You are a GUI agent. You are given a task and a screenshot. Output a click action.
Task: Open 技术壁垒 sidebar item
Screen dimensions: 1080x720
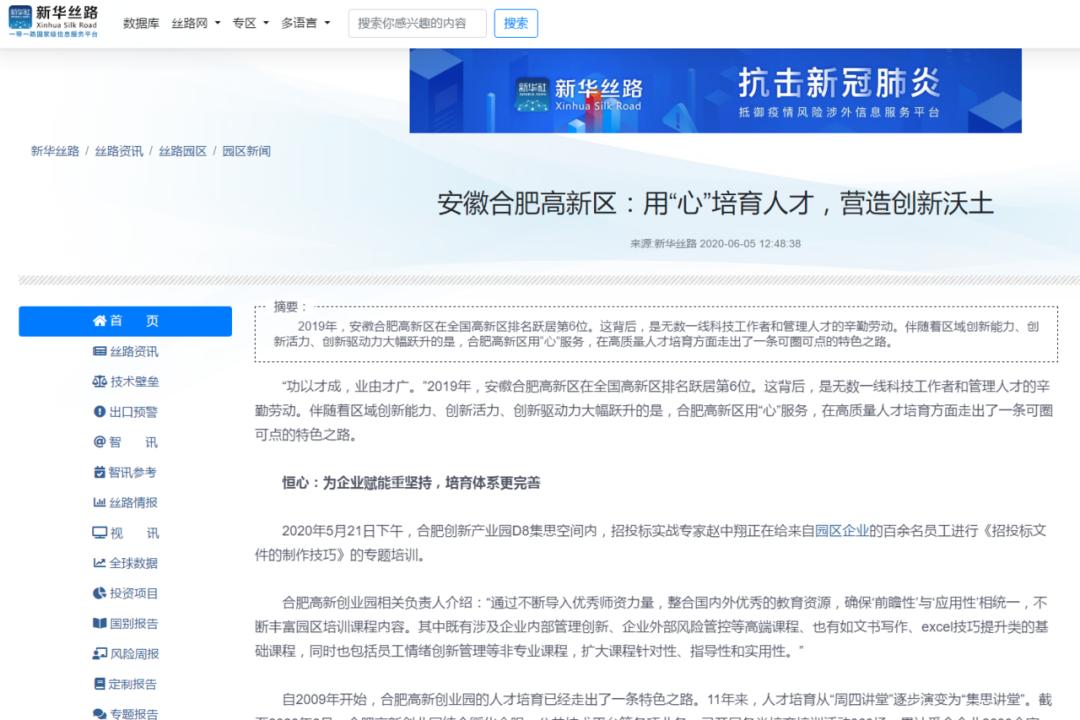134,382
